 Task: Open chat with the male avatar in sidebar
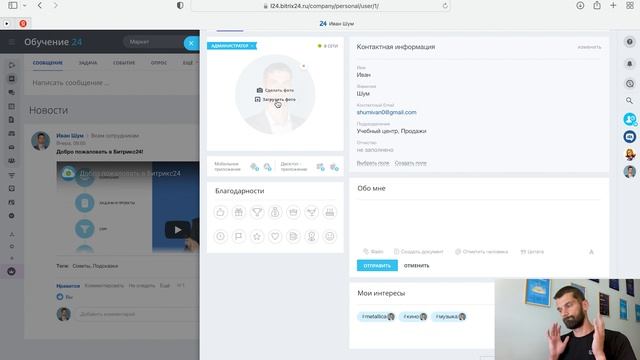coord(630,171)
